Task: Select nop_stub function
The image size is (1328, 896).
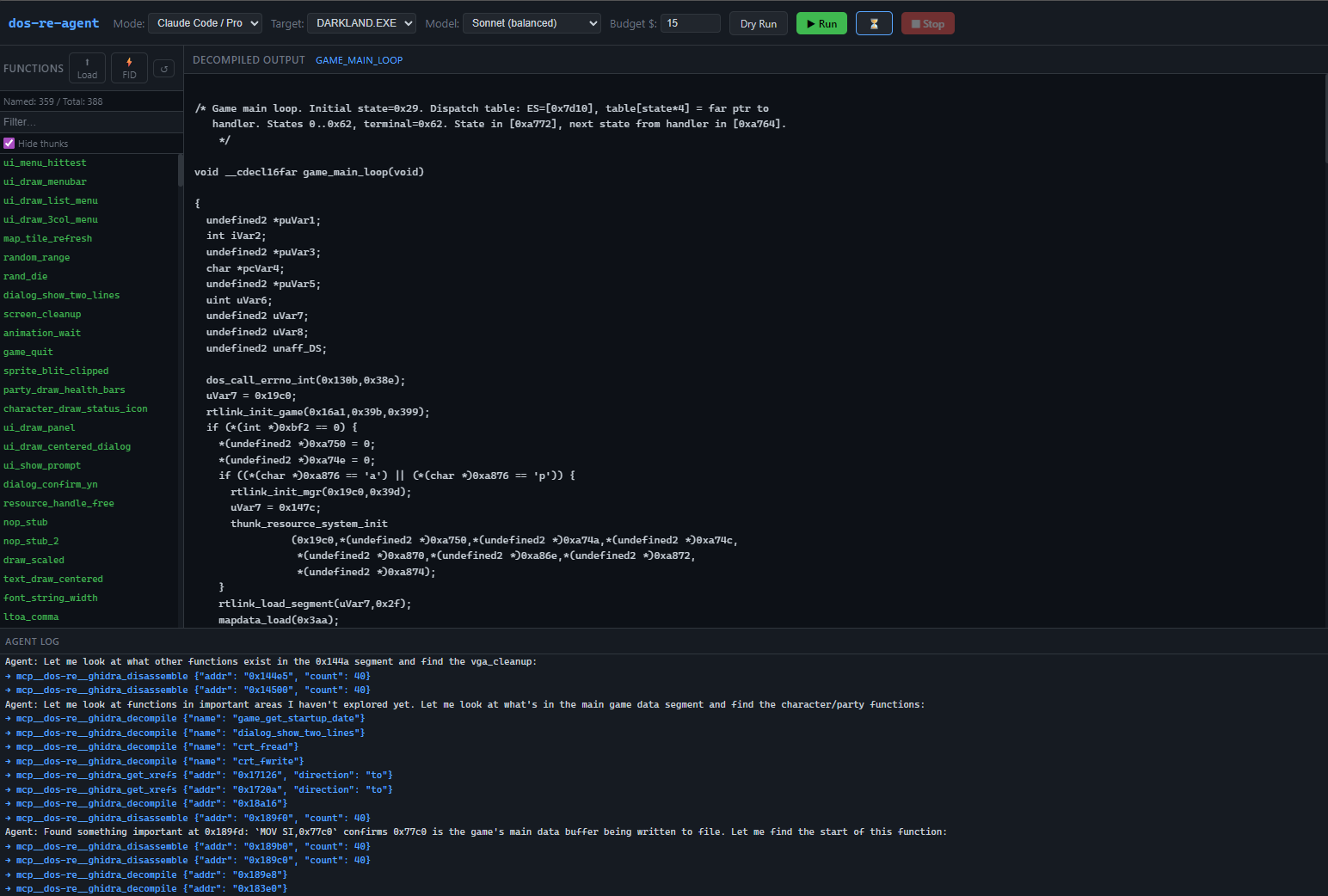Action: [25, 522]
